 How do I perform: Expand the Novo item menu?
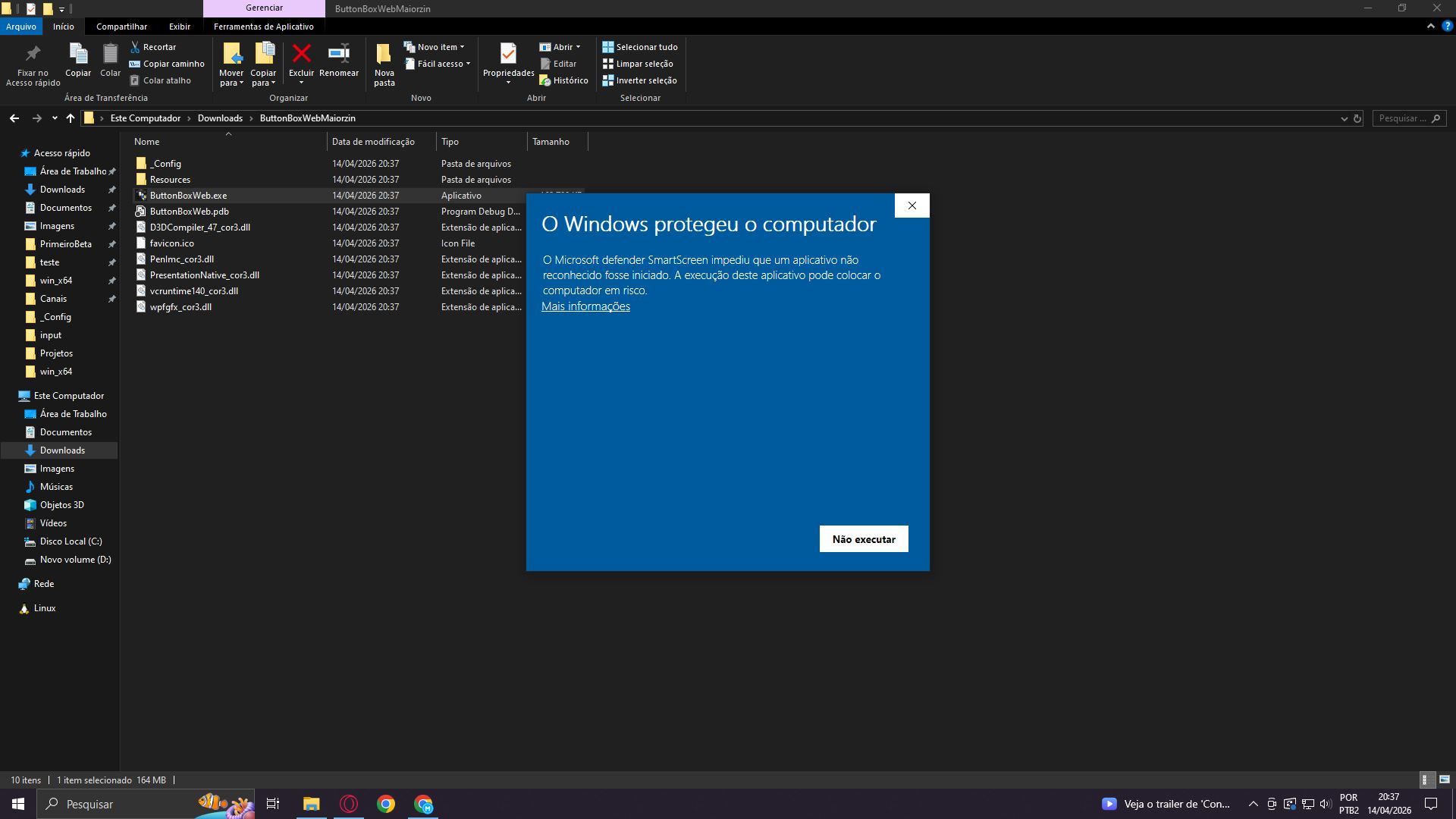click(434, 47)
